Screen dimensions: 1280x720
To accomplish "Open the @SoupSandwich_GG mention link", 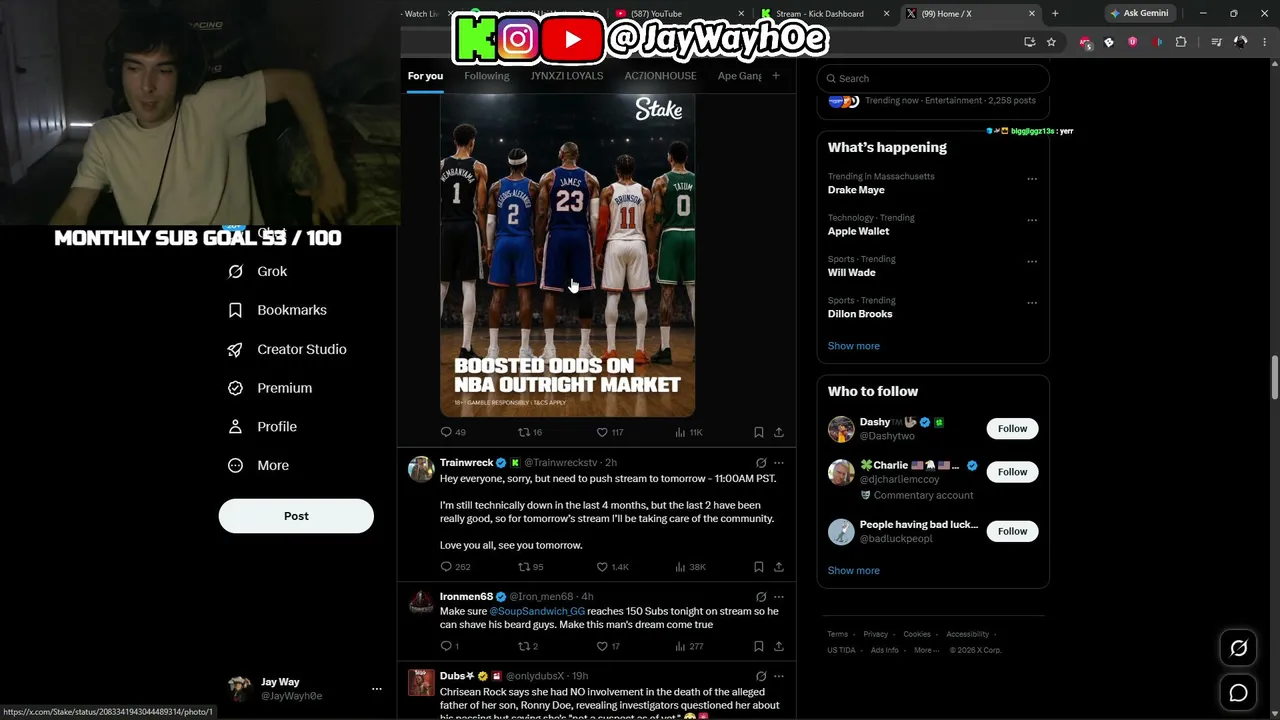I will pos(537,611).
